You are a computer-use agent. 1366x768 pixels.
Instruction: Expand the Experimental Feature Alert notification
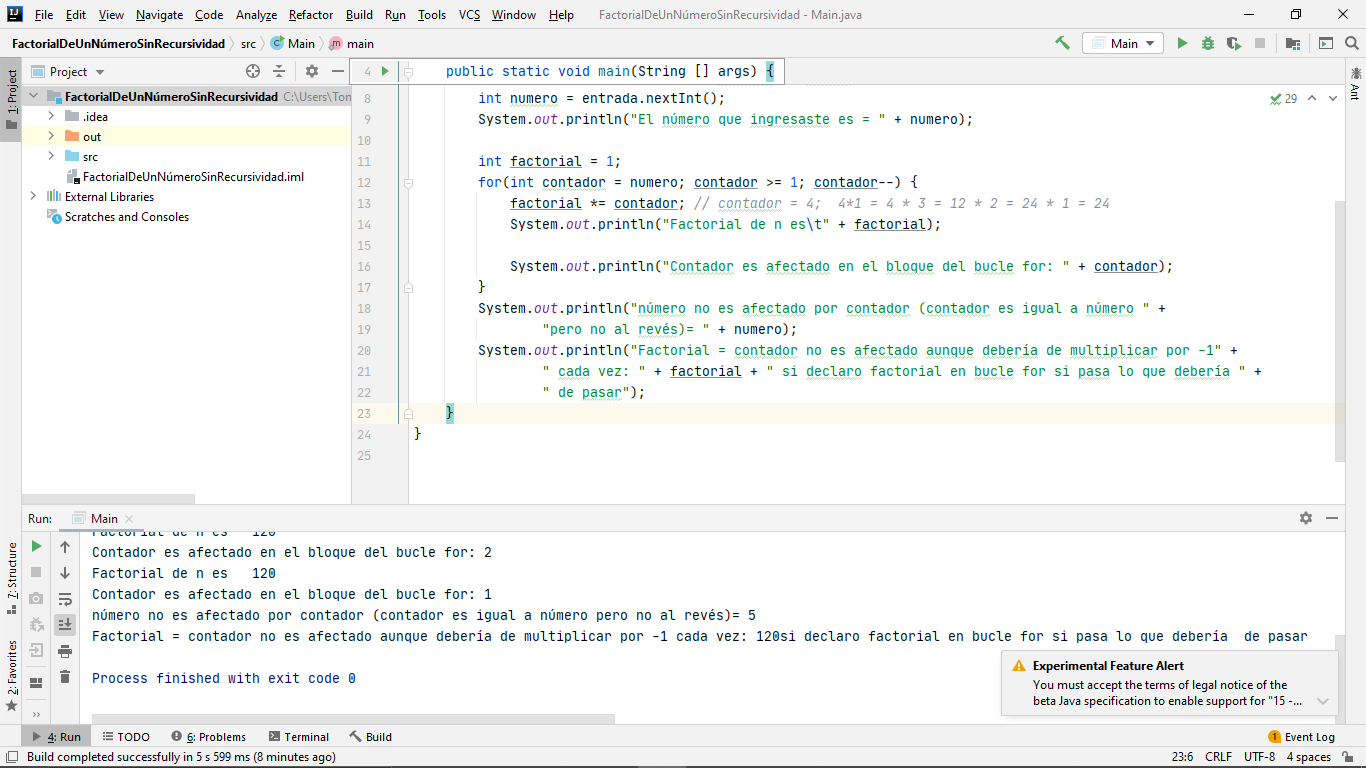click(x=1323, y=701)
